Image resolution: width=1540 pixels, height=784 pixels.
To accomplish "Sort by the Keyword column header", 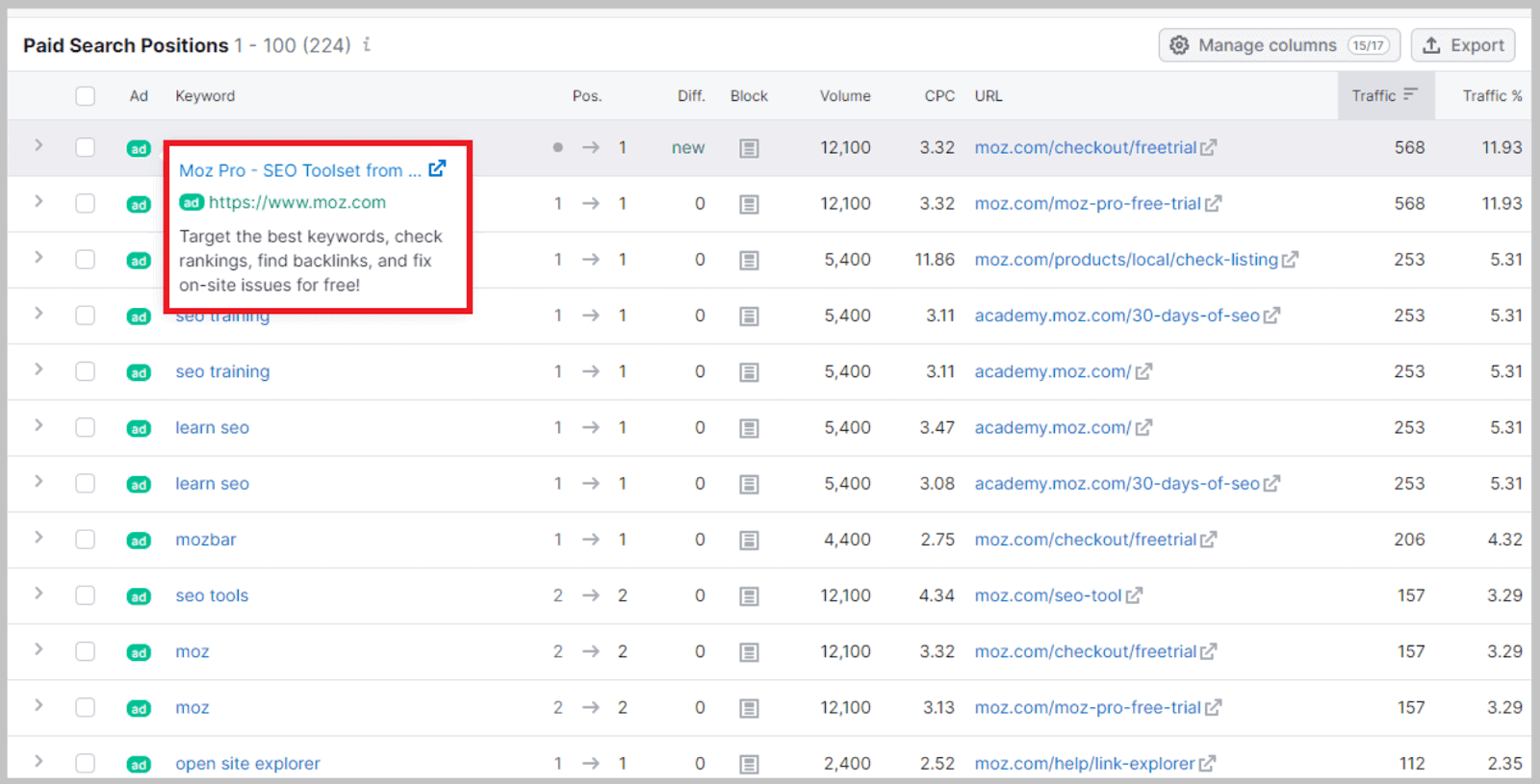I will [x=205, y=96].
